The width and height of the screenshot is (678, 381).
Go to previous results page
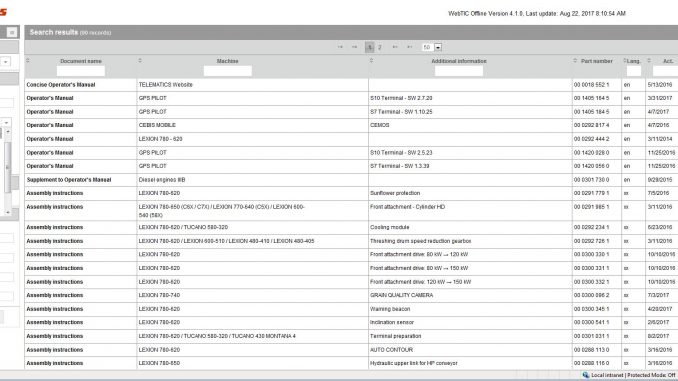(x=355, y=47)
